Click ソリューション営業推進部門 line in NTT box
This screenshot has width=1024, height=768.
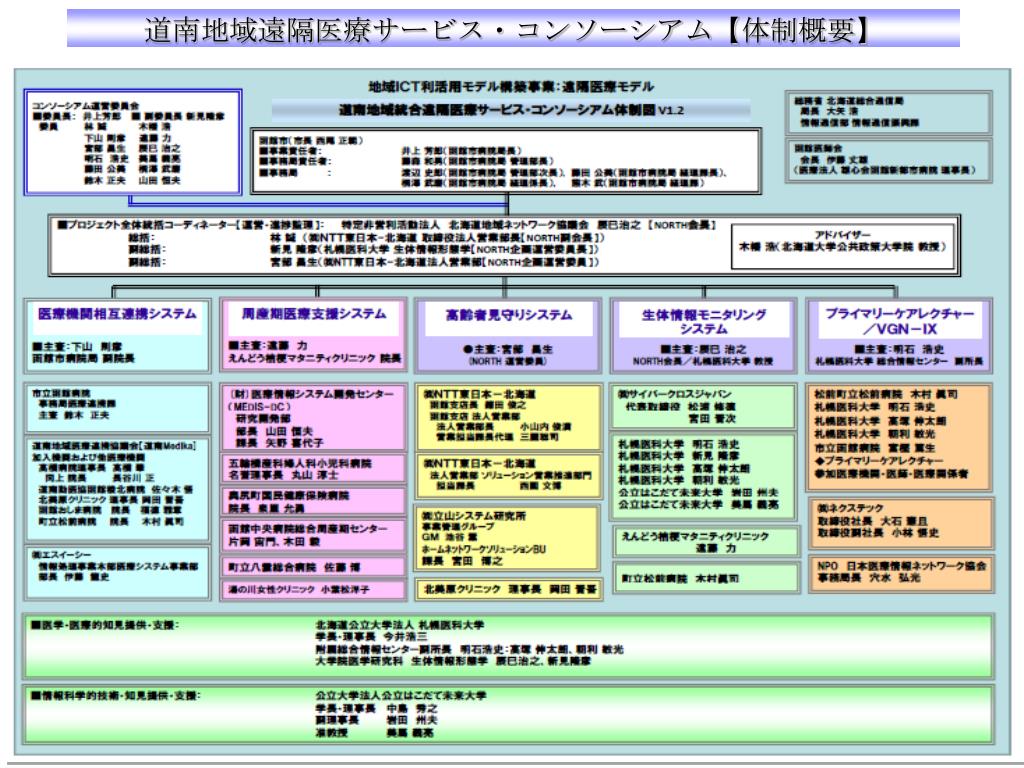click(x=510, y=475)
